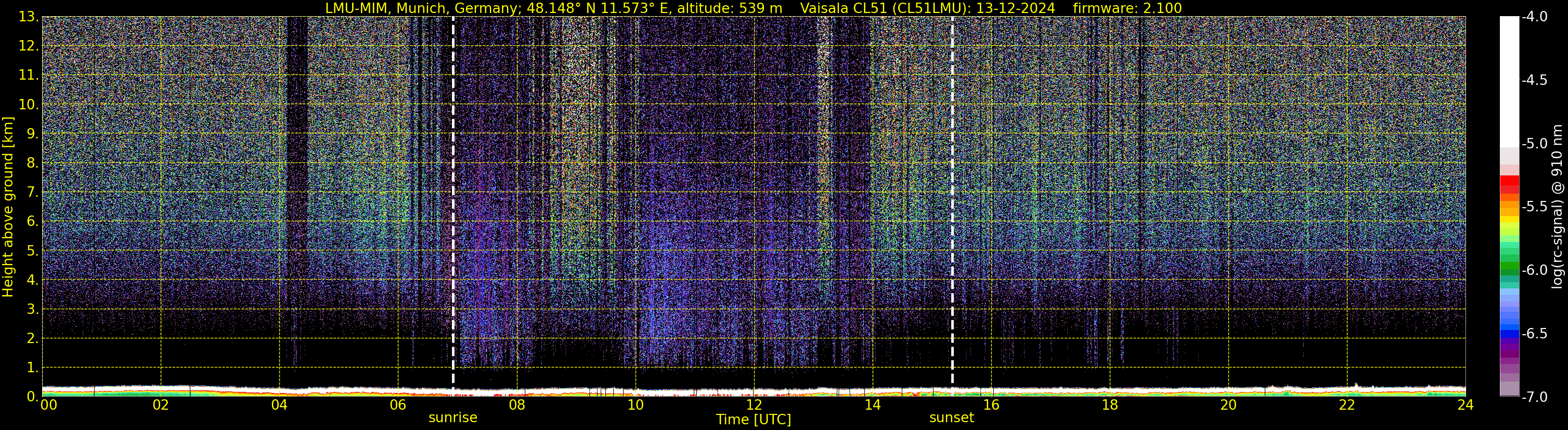Click the 'sunset' label

pos(951,418)
